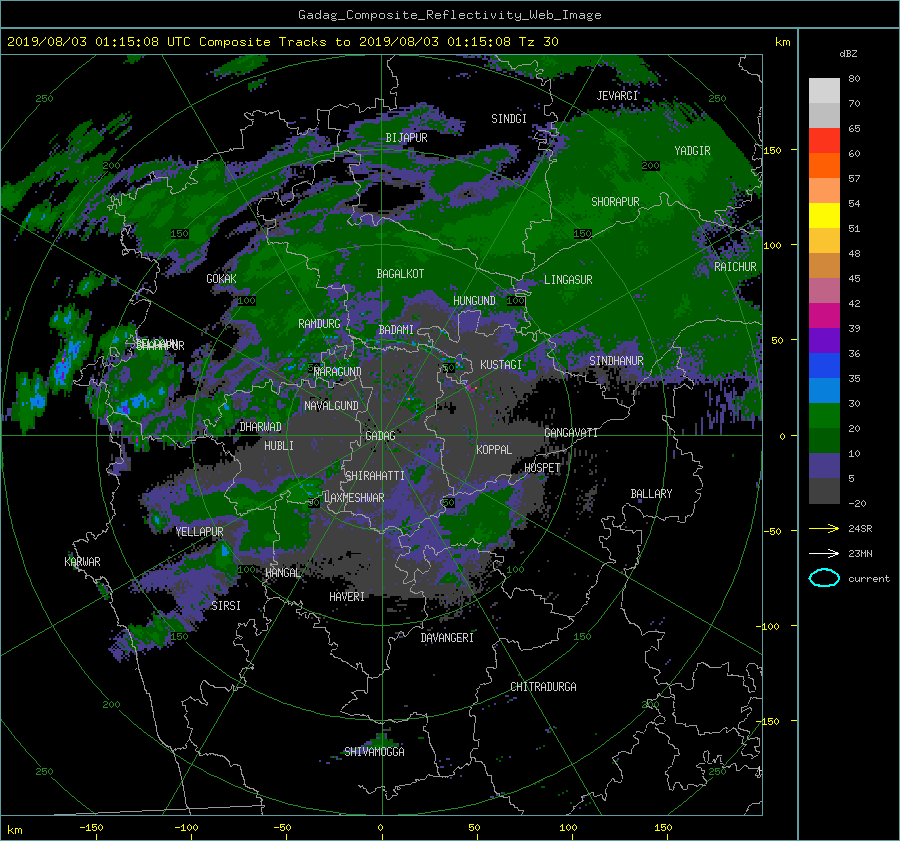
Task: Click the BADAMI city label
Action: pos(396,330)
